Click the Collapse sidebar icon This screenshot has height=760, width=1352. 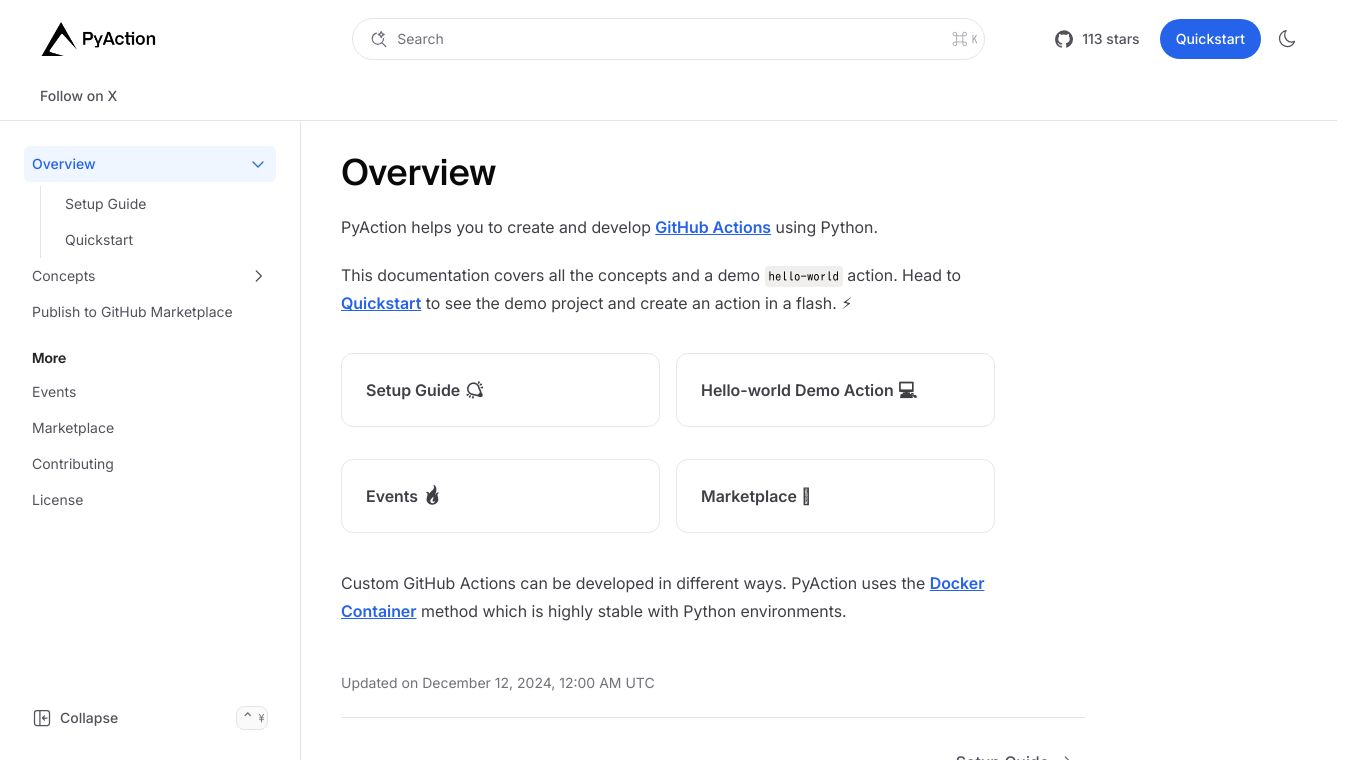[x=42, y=718]
